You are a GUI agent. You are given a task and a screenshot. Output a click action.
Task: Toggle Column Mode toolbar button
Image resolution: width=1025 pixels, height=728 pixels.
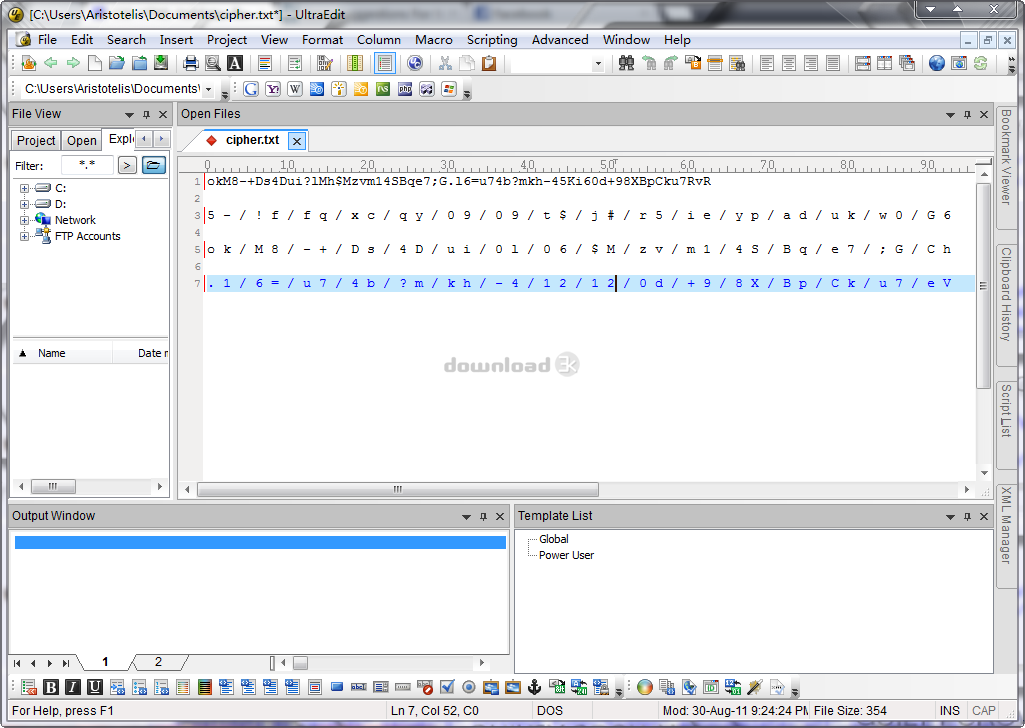pyautogui.click(x=355, y=63)
